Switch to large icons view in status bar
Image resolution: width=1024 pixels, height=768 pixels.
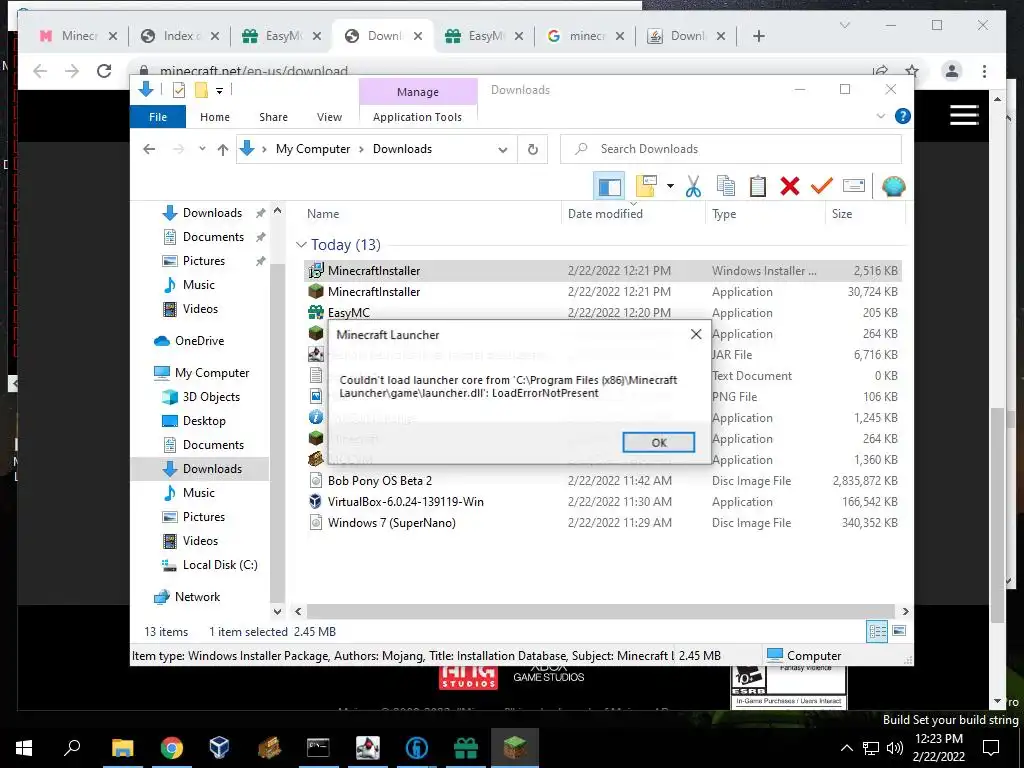click(x=899, y=631)
